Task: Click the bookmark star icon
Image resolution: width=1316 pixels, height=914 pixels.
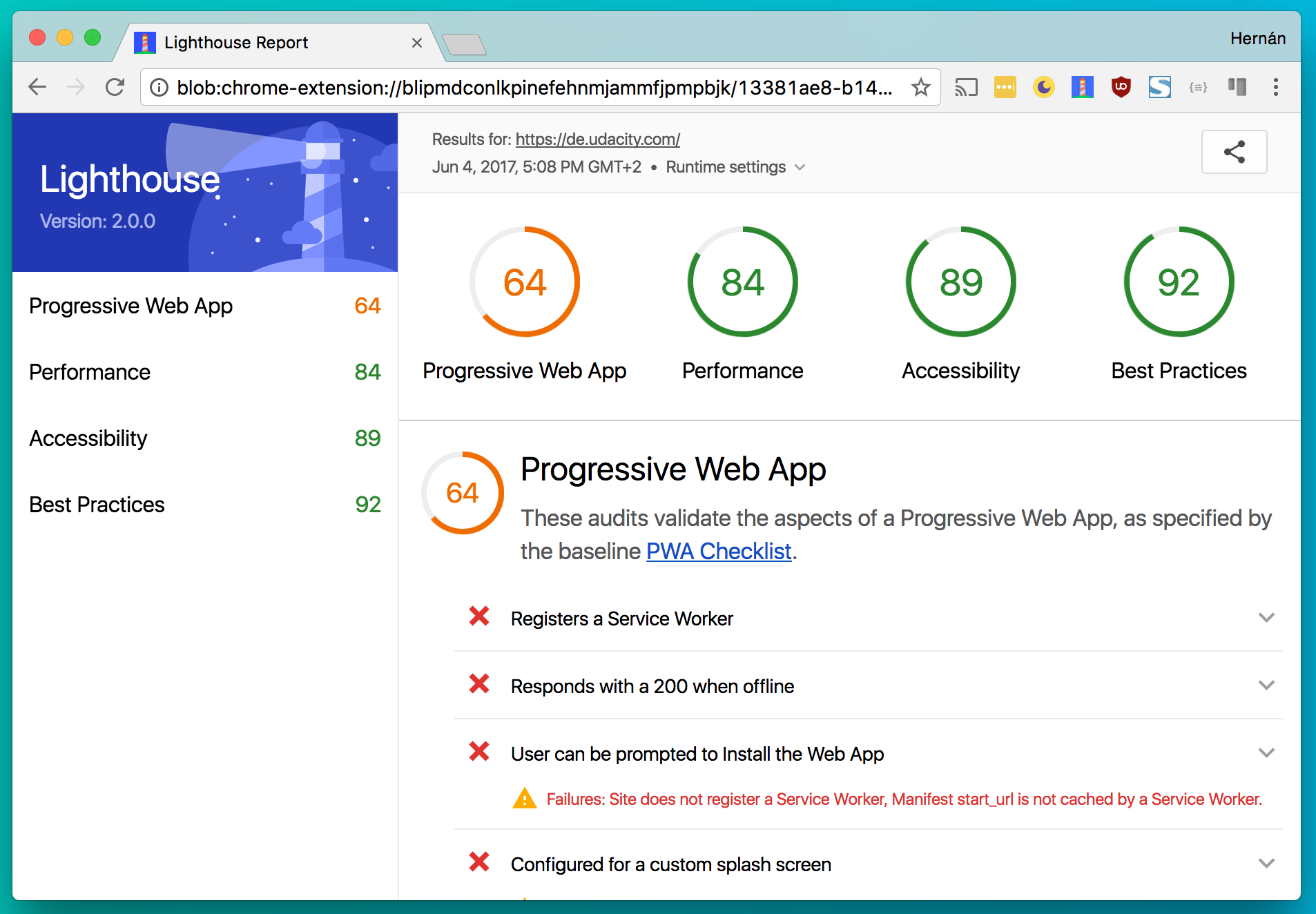Action: click(x=920, y=88)
